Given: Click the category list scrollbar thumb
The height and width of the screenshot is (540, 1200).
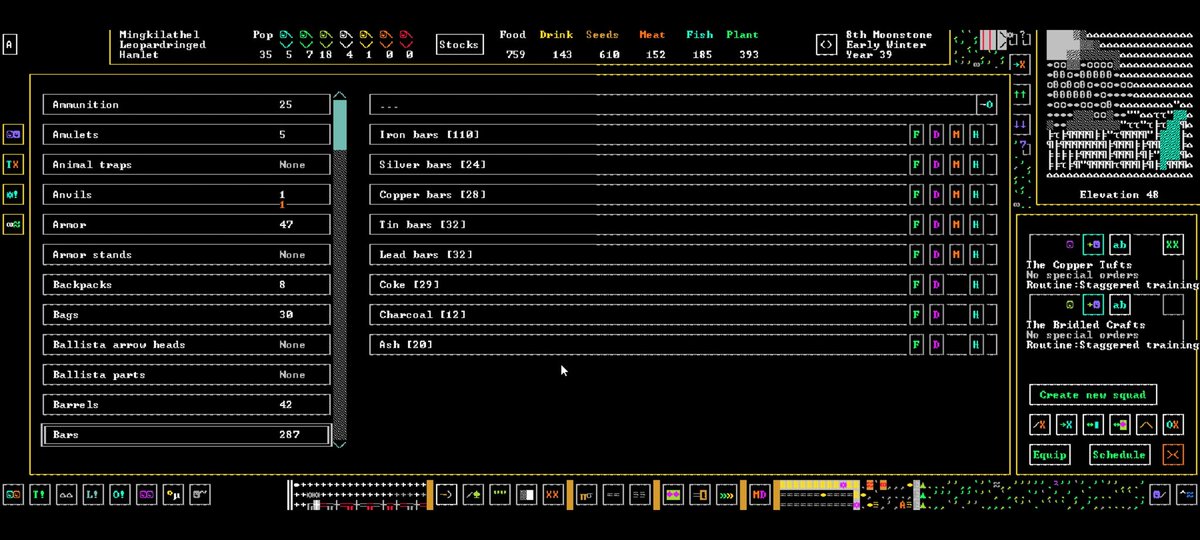Looking at the screenshot, I should tap(340, 125).
